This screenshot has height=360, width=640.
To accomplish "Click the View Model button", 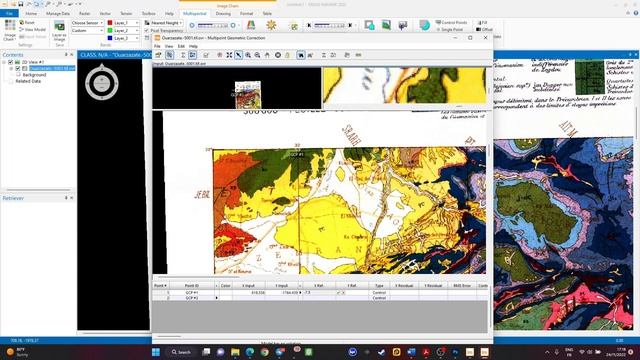I will (x=33, y=29).
